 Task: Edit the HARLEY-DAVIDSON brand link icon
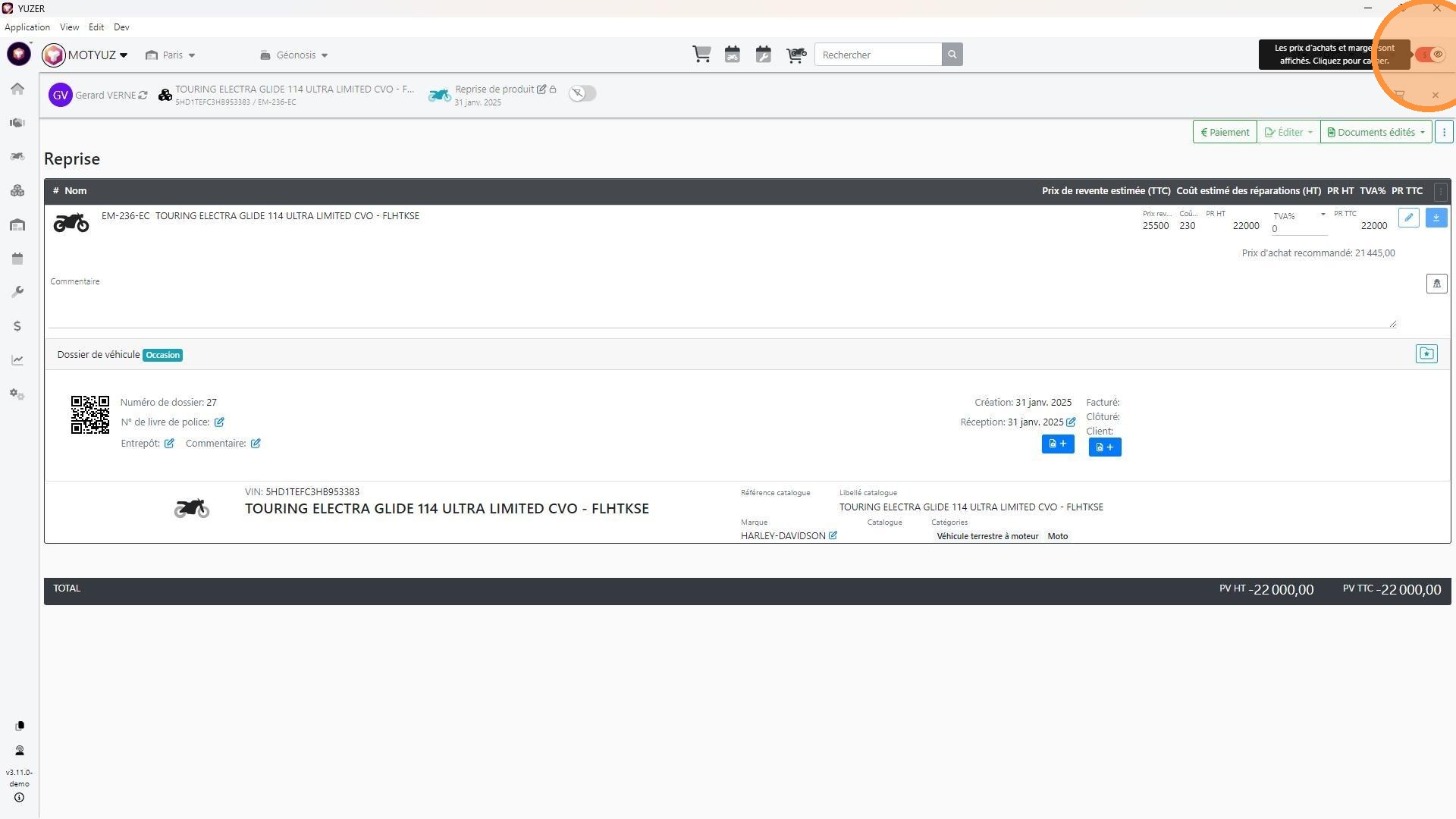833,536
